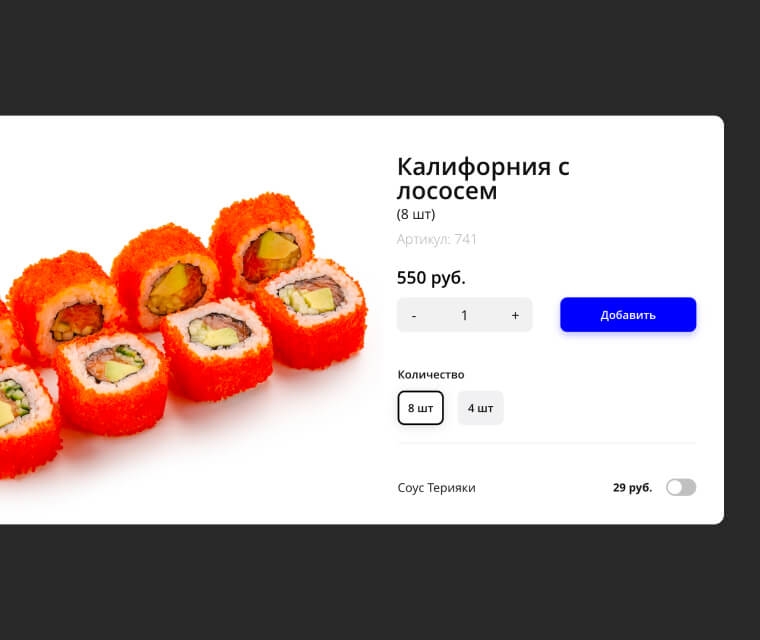Click the dark overlay below the product card
Image resolution: width=760 pixels, height=640 pixels.
380,582
